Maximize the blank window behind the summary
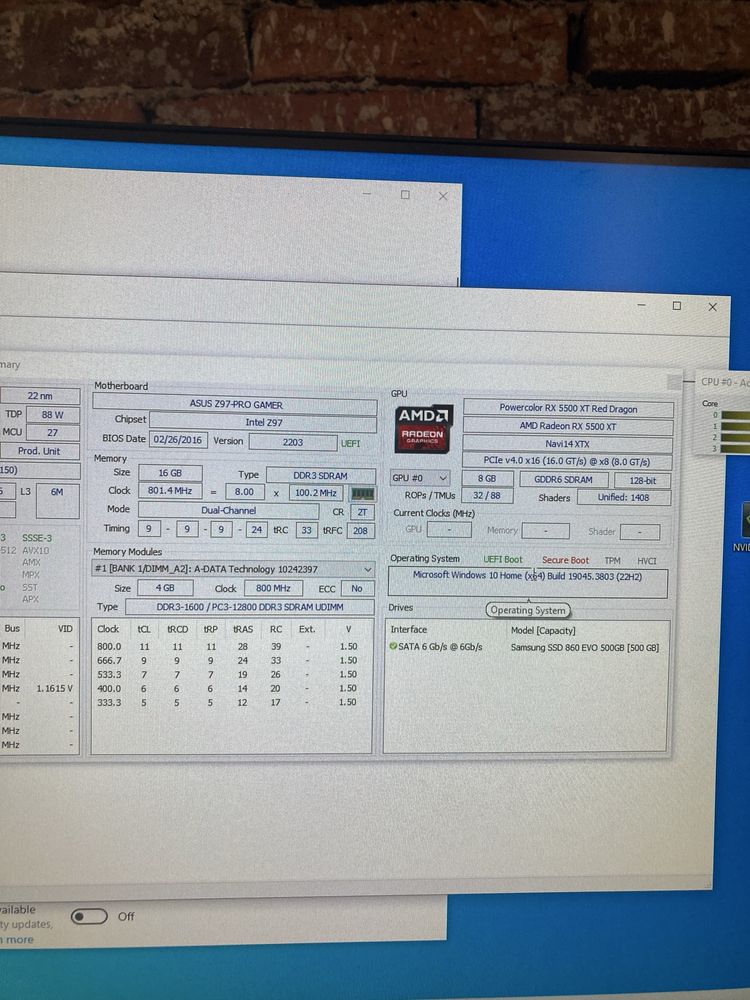 [405, 195]
